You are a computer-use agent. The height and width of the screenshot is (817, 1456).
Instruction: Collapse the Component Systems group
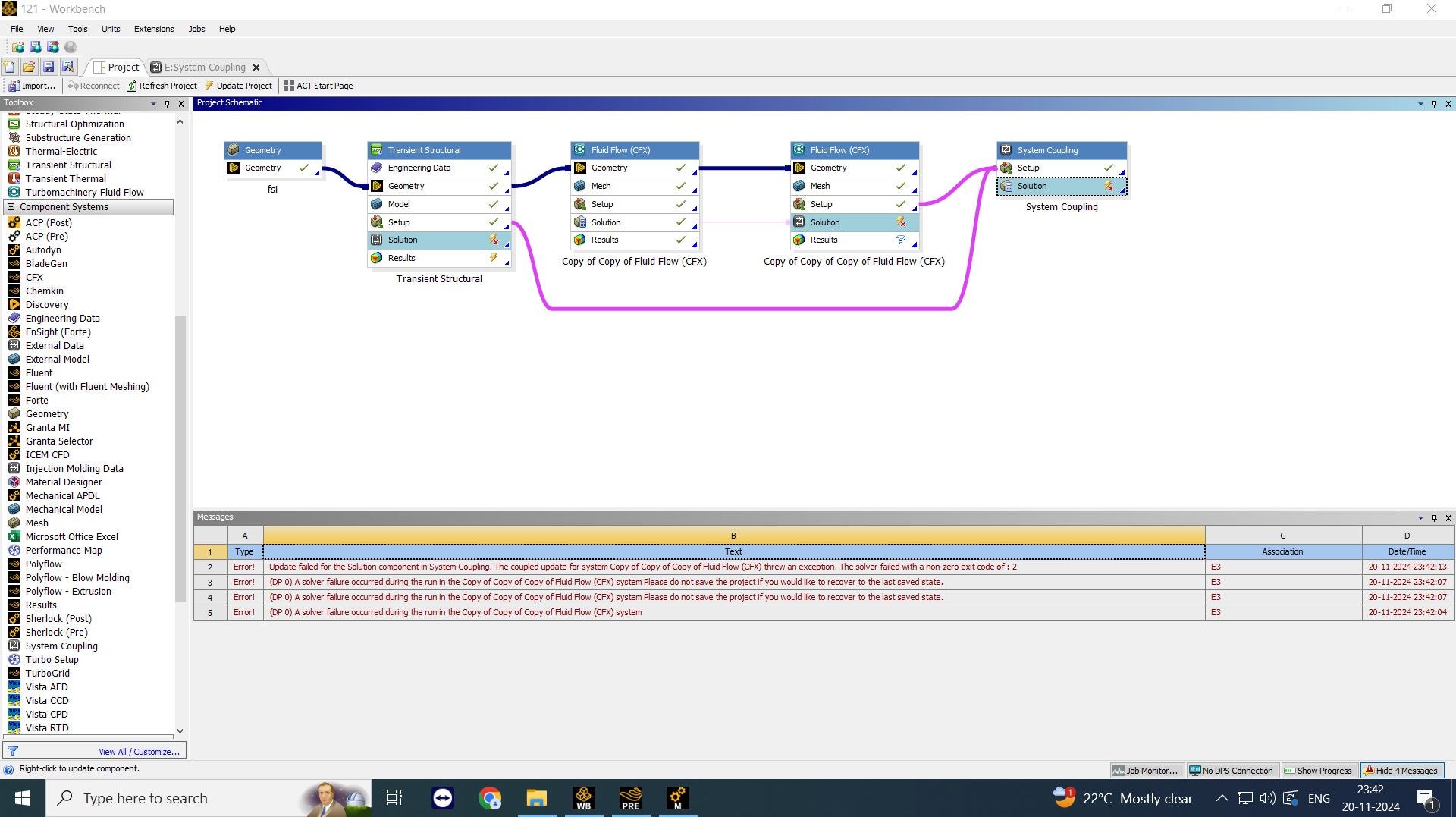11,206
